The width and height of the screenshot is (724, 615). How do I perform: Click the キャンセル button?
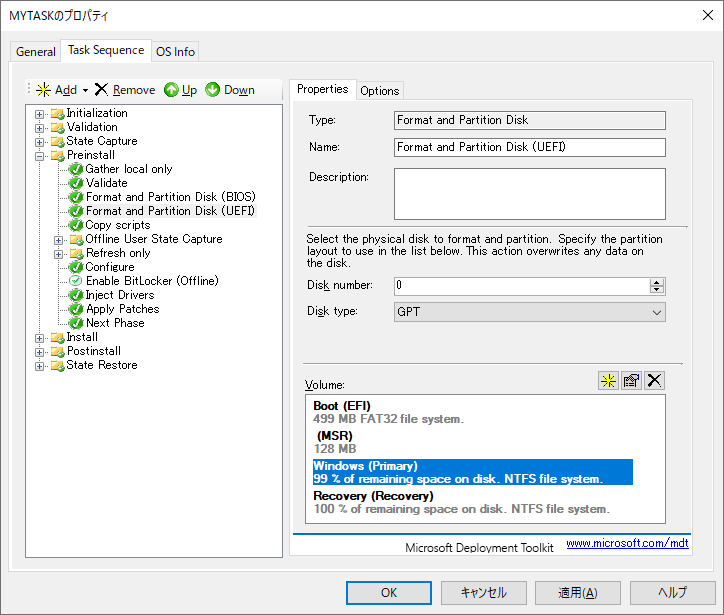tap(483, 593)
